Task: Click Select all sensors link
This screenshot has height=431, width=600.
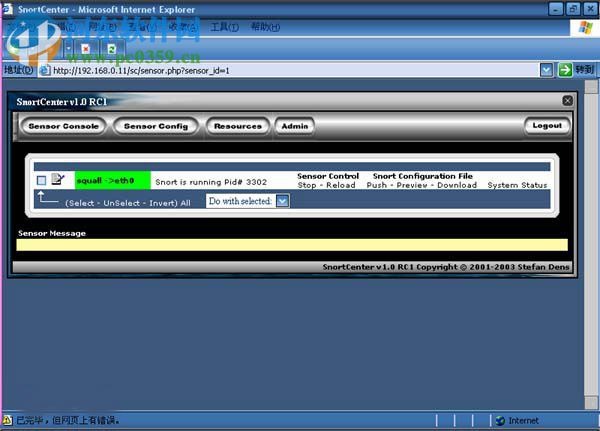Action: tap(80, 203)
